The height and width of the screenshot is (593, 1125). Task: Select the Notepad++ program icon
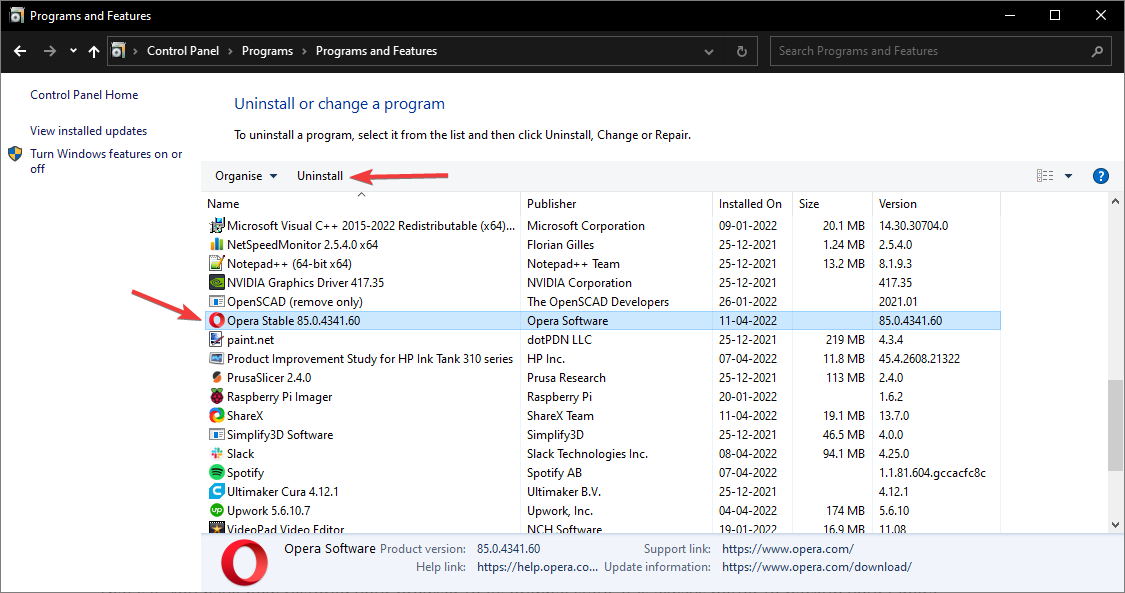(x=217, y=263)
